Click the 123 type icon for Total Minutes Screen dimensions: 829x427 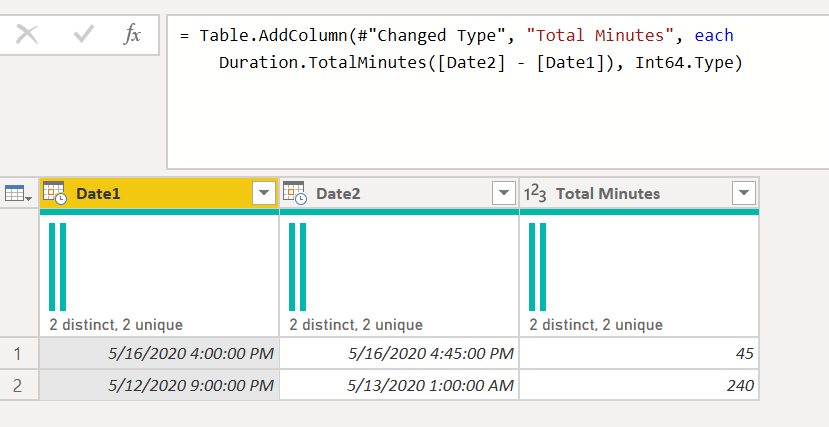point(535,194)
